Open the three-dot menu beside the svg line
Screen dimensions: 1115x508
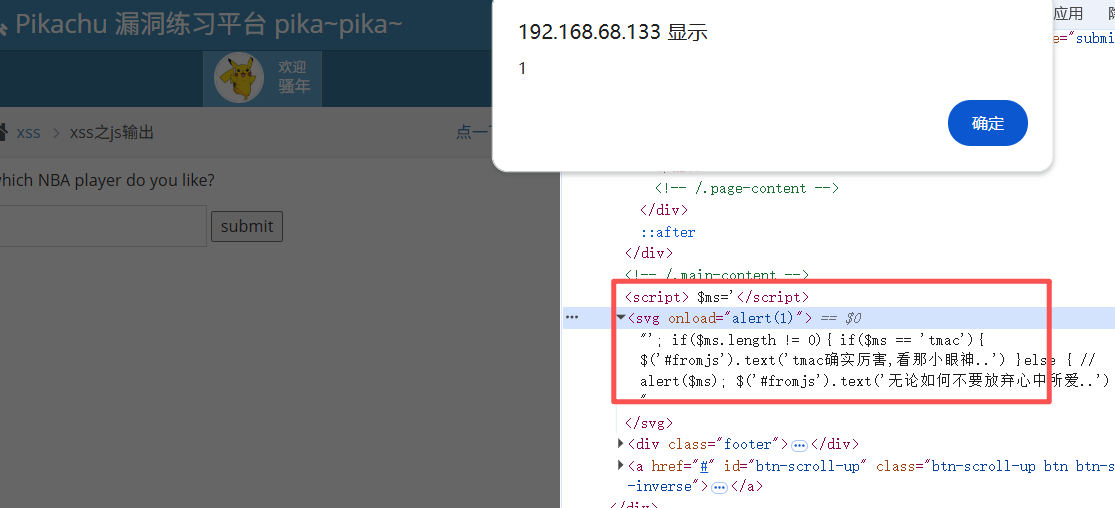click(572, 317)
